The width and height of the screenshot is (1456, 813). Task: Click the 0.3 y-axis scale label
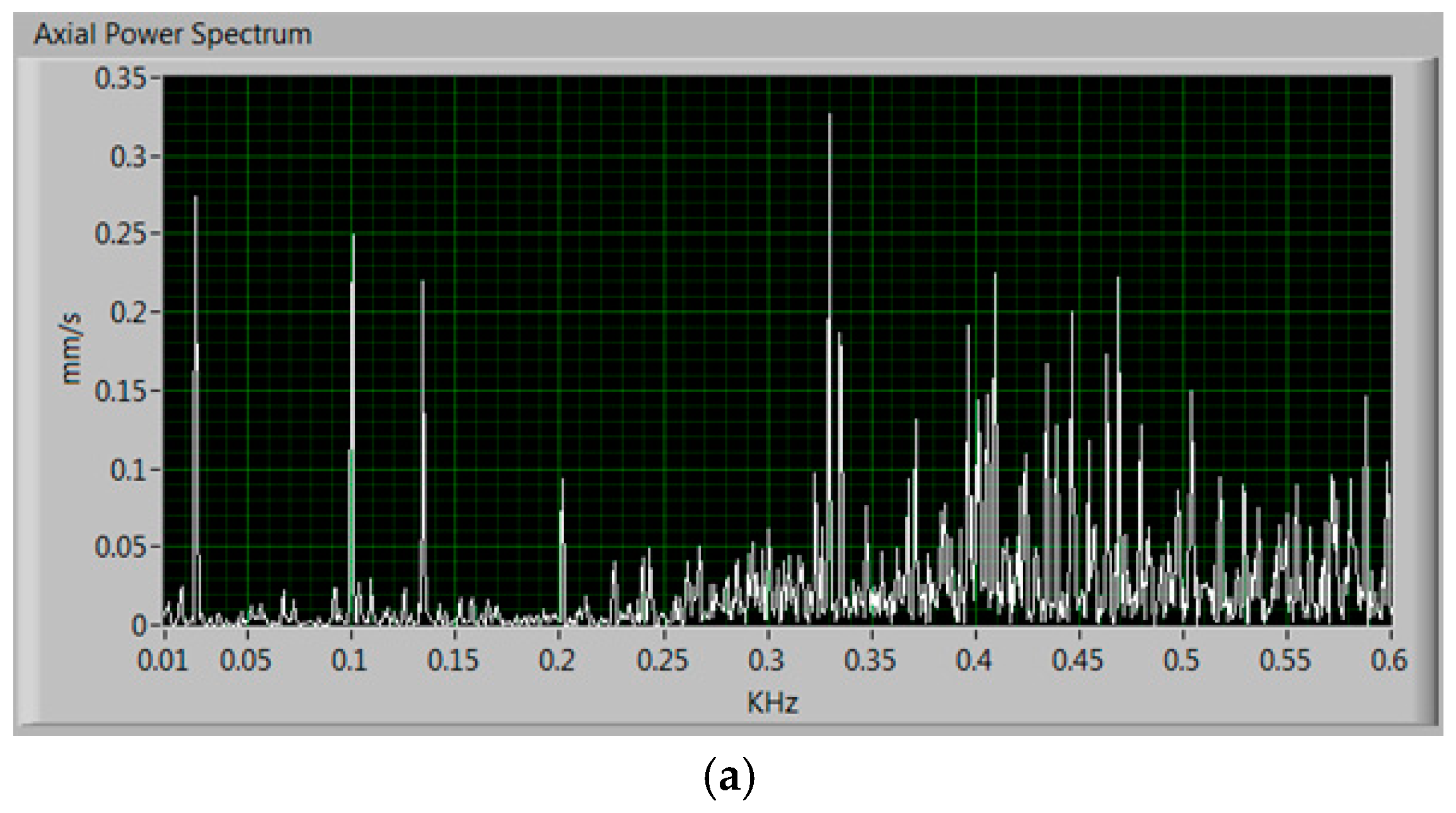coord(128,157)
